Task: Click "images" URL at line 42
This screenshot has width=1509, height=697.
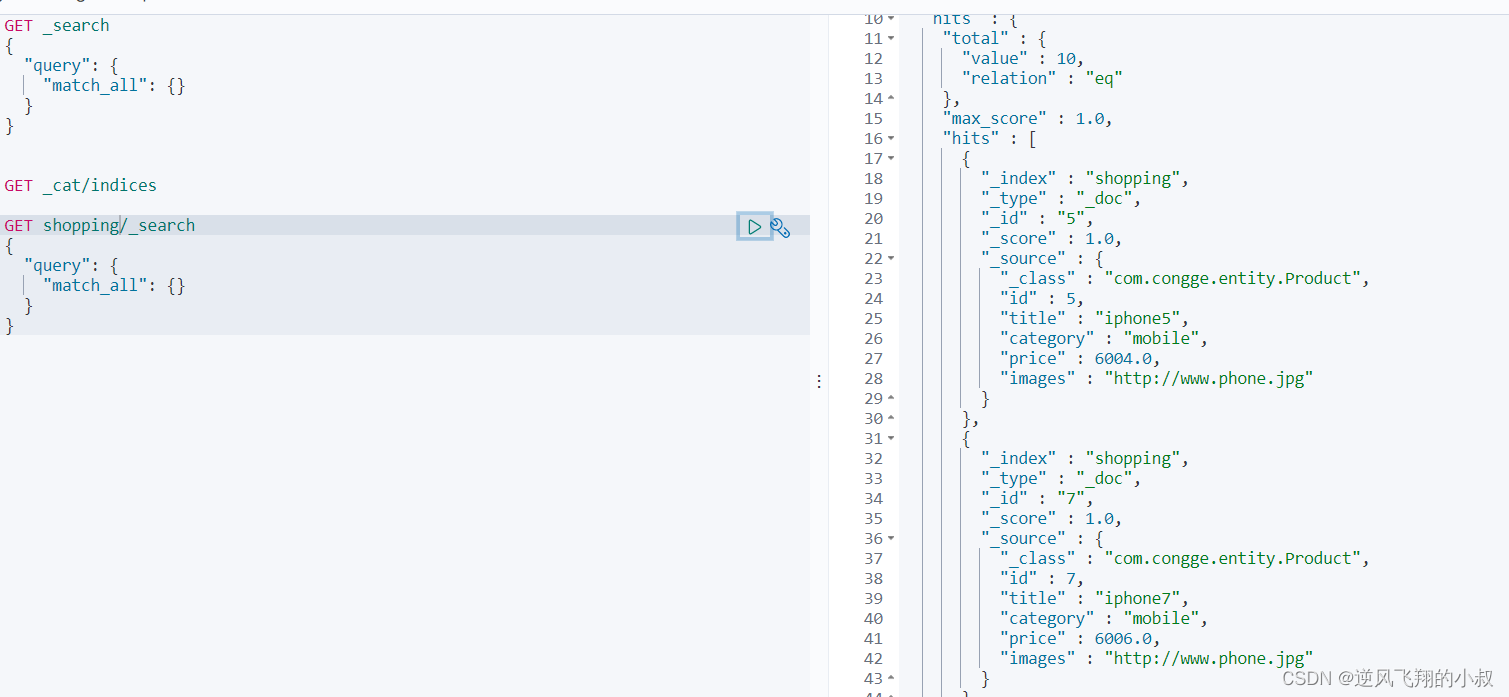Action: pos(1208,659)
